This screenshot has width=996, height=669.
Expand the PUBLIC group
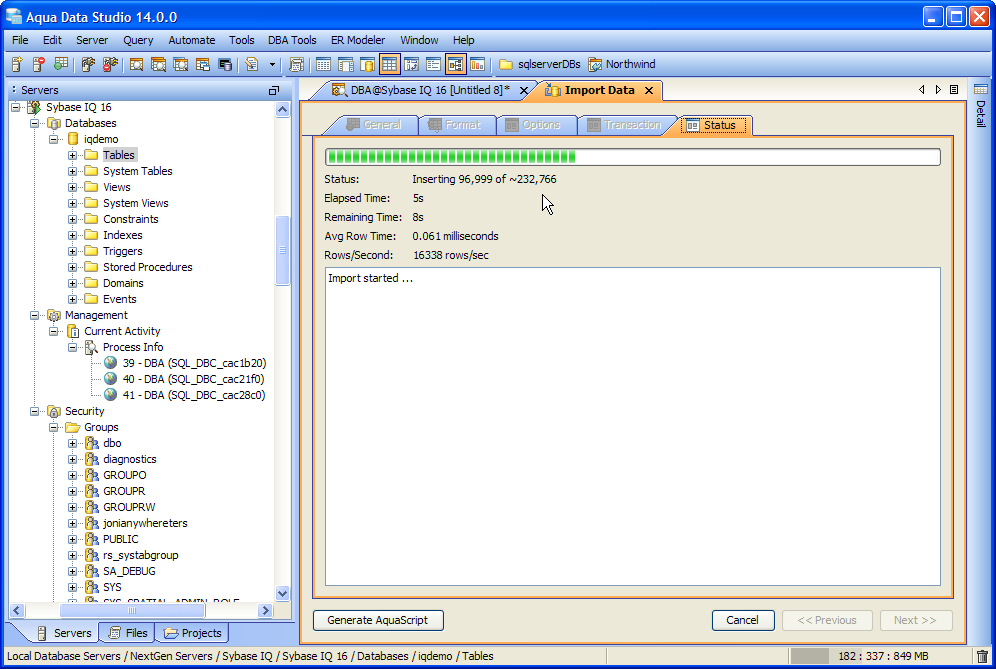pos(72,539)
